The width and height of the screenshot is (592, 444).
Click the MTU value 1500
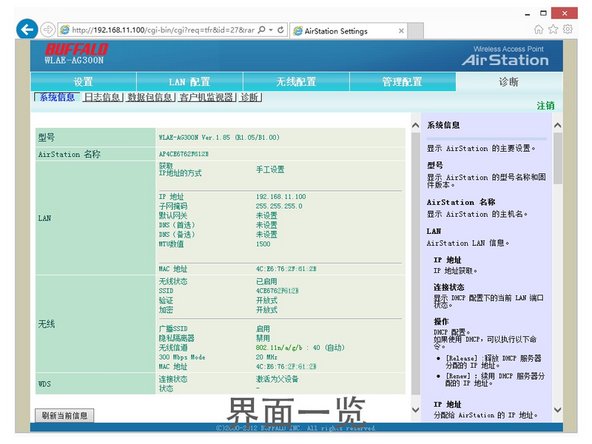click(263, 244)
